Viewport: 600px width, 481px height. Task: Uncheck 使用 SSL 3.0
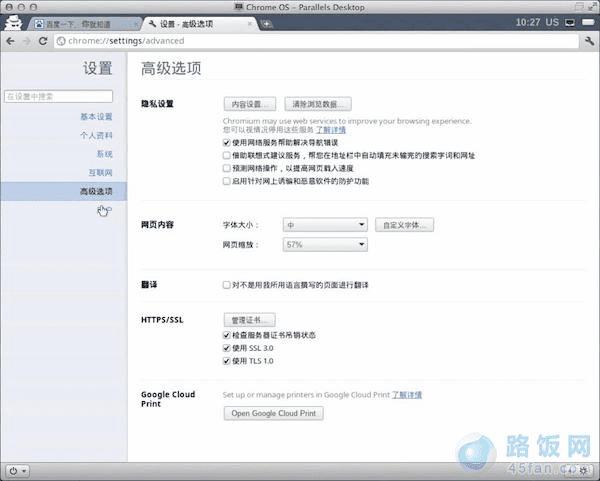(x=227, y=348)
